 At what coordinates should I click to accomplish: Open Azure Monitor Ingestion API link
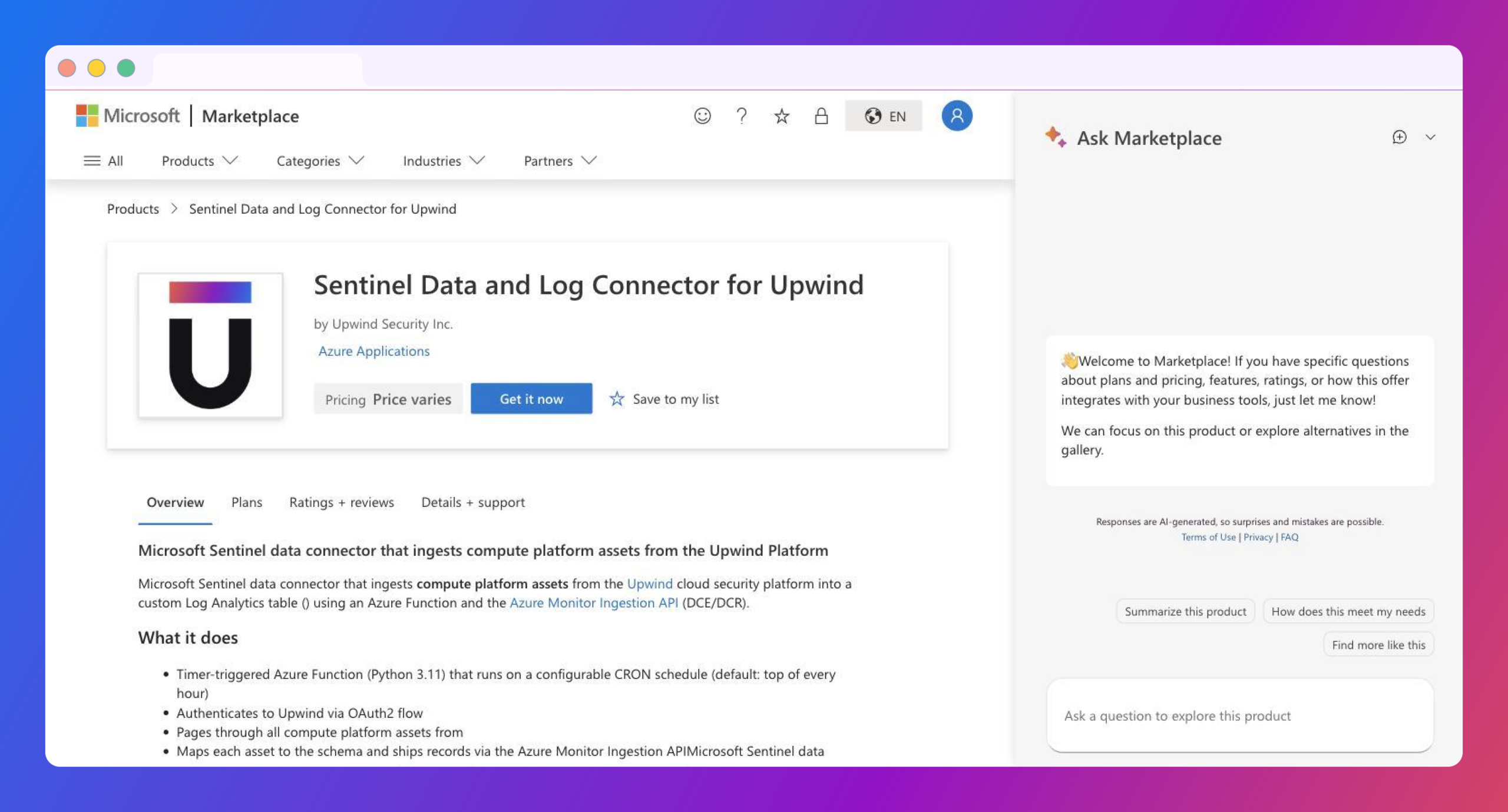594,602
